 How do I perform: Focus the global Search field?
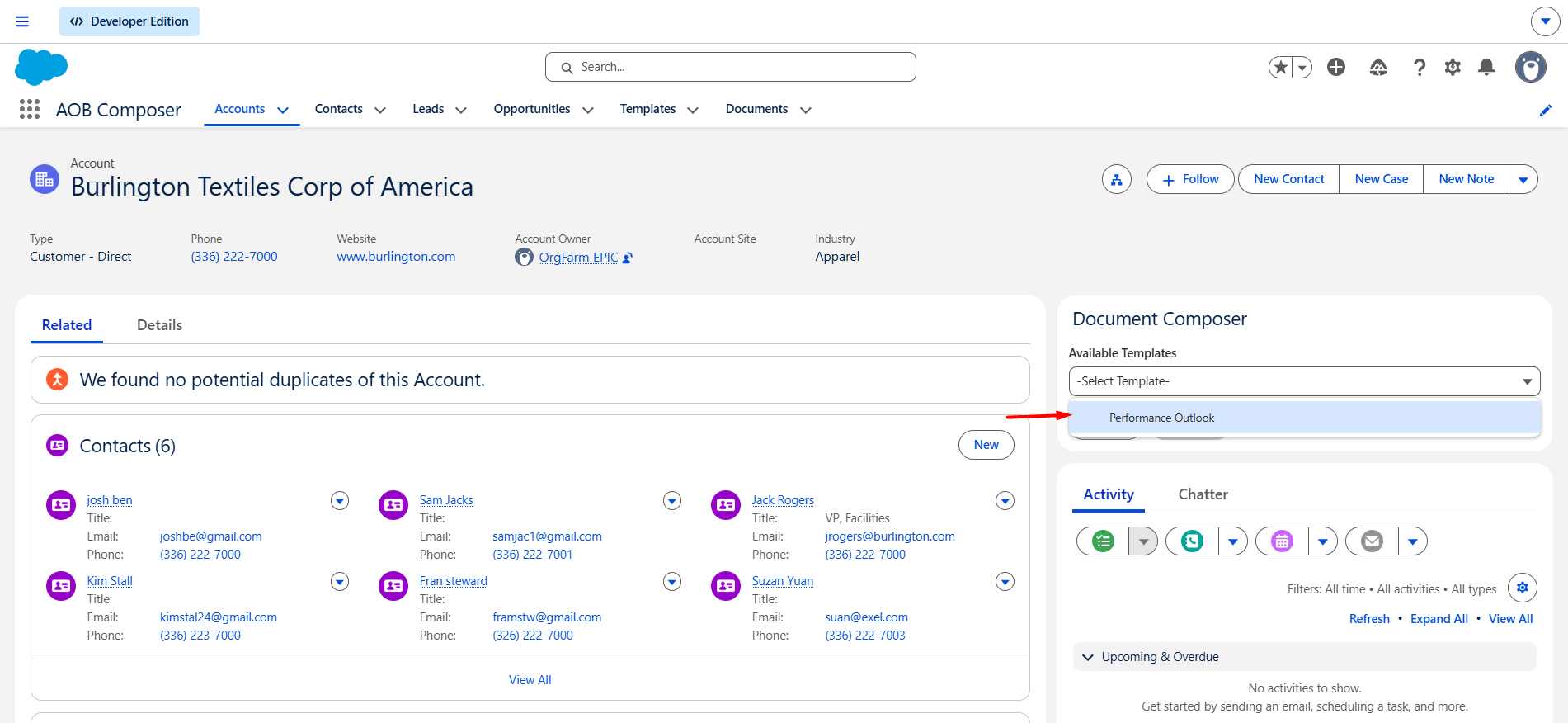[730, 67]
